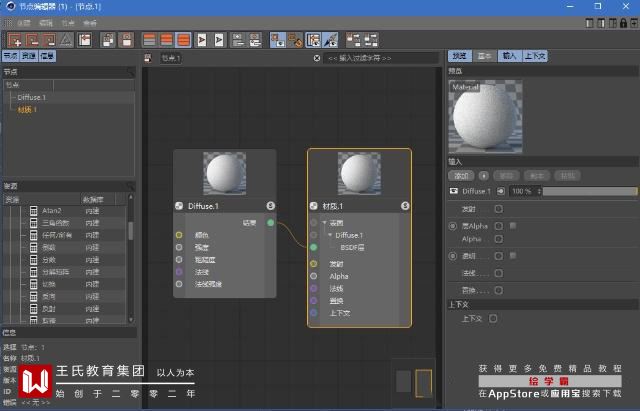Click the first grey node-list toolbar icon

(238, 40)
